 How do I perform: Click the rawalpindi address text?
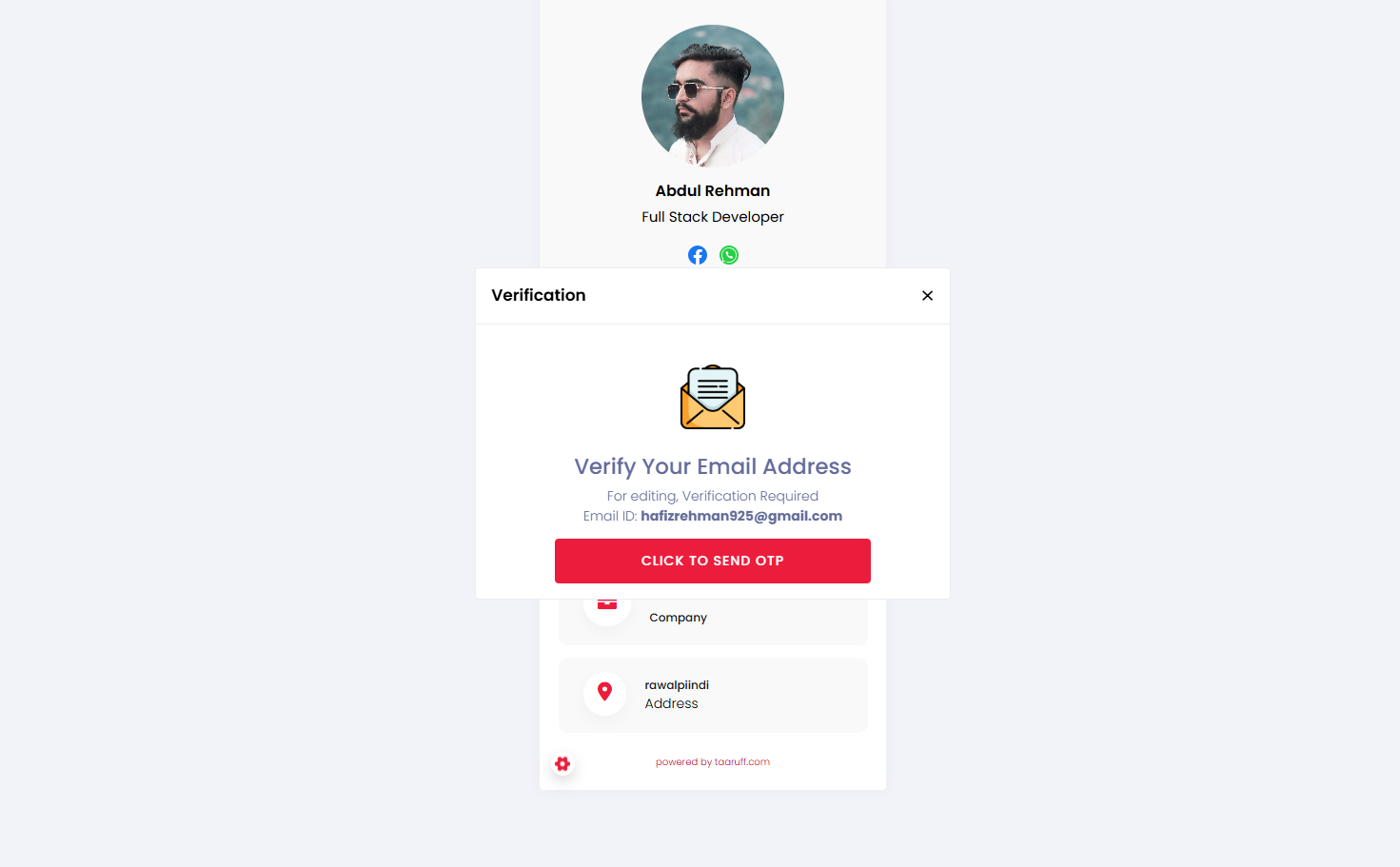(x=677, y=685)
